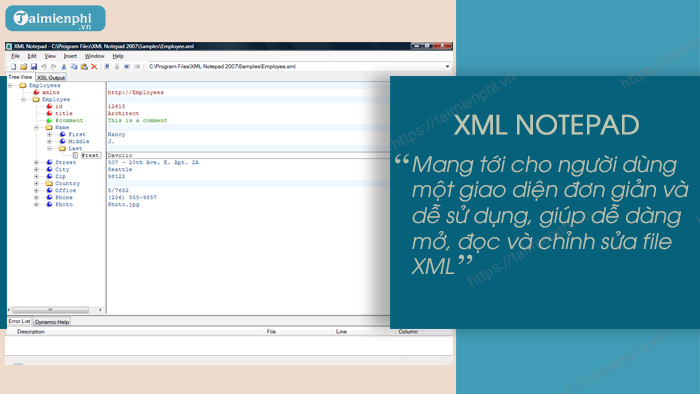Select the '(206) 555-9857' phone value

tap(132, 197)
